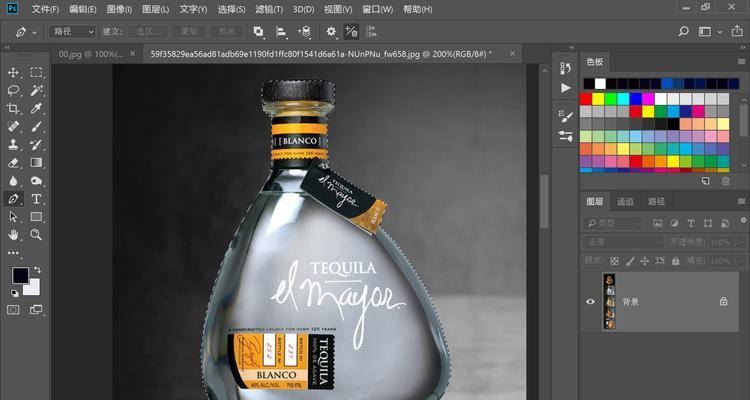Open the layer filter type dropdown
The height and width of the screenshot is (400, 750).
pos(614,223)
